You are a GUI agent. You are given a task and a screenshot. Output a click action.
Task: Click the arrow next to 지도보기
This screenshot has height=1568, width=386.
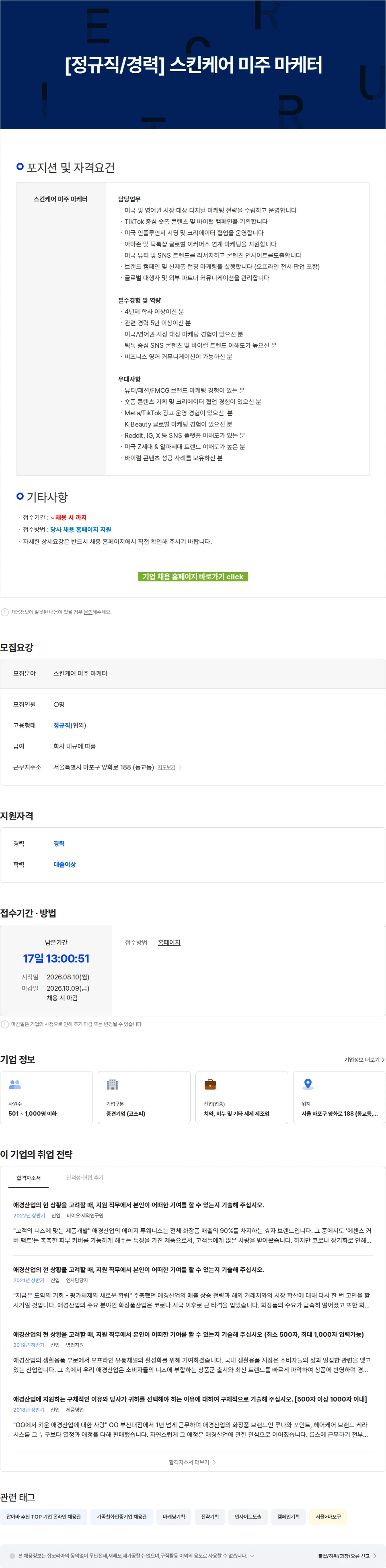(180, 768)
